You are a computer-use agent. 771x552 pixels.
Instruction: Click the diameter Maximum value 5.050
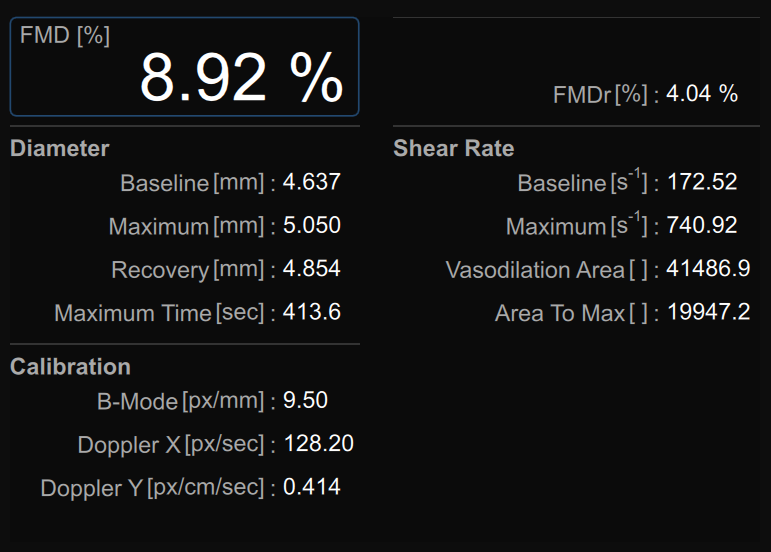[312, 225]
